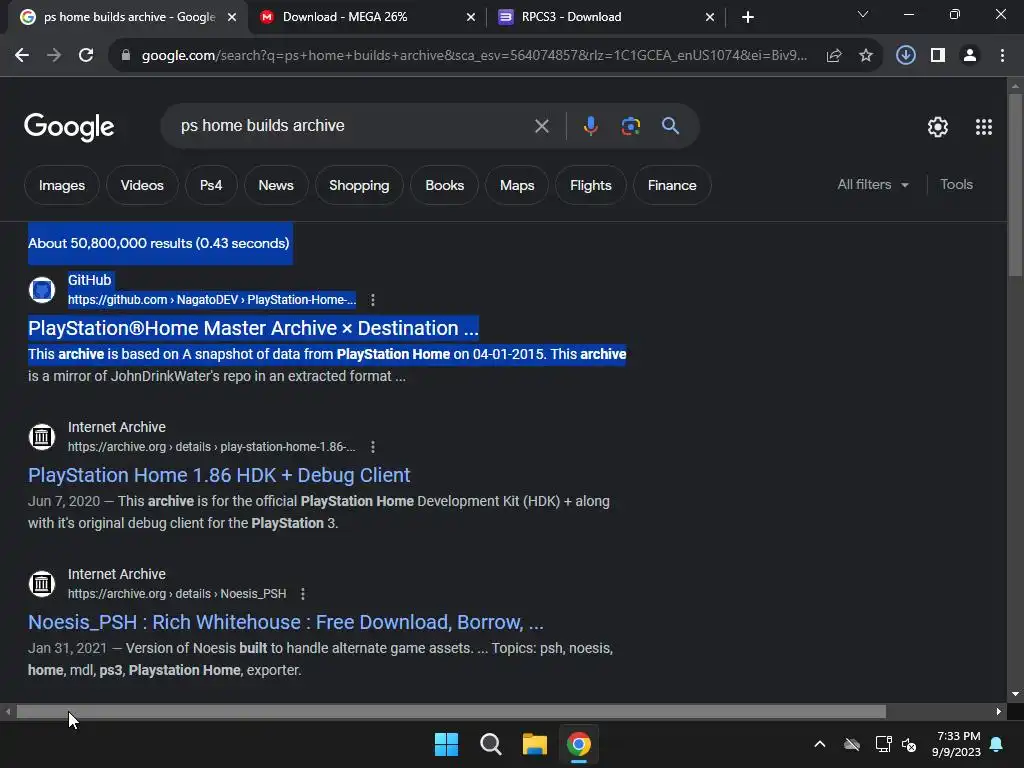Filter results by Videos

pos(142,185)
